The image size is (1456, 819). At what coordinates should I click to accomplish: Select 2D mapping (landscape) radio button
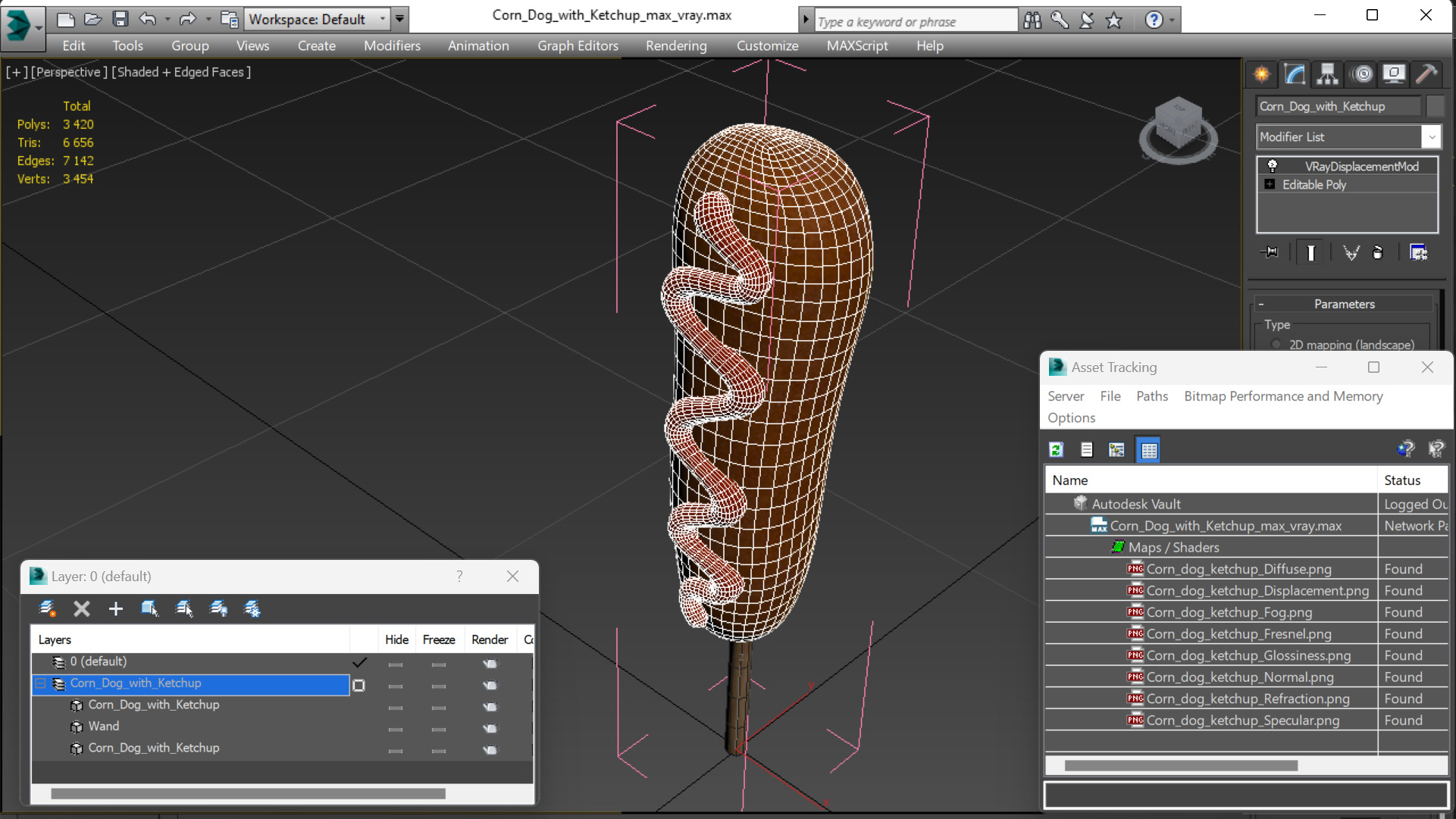(x=1276, y=345)
